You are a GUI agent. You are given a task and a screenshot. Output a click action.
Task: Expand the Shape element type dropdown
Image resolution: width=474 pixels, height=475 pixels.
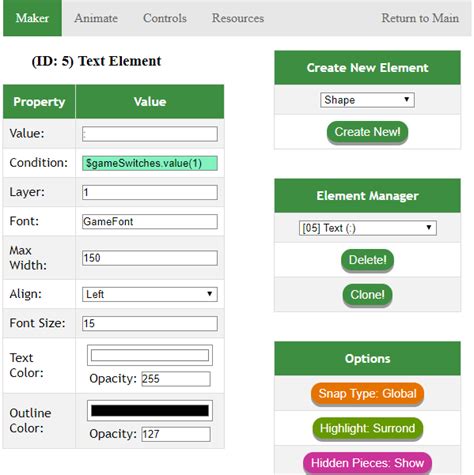(x=367, y=100)
